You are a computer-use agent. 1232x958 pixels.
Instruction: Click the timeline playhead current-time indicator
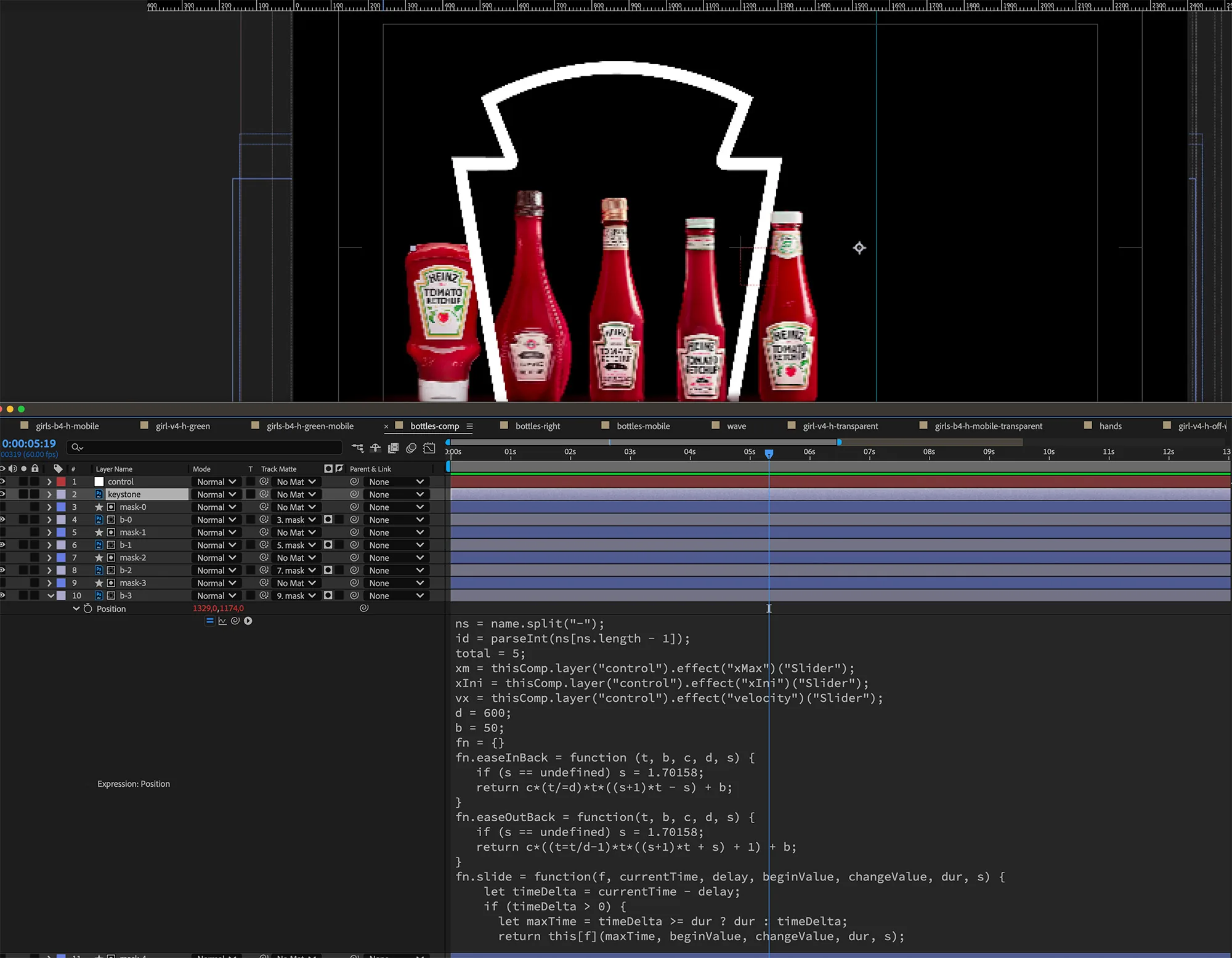[x=769, y=454]
